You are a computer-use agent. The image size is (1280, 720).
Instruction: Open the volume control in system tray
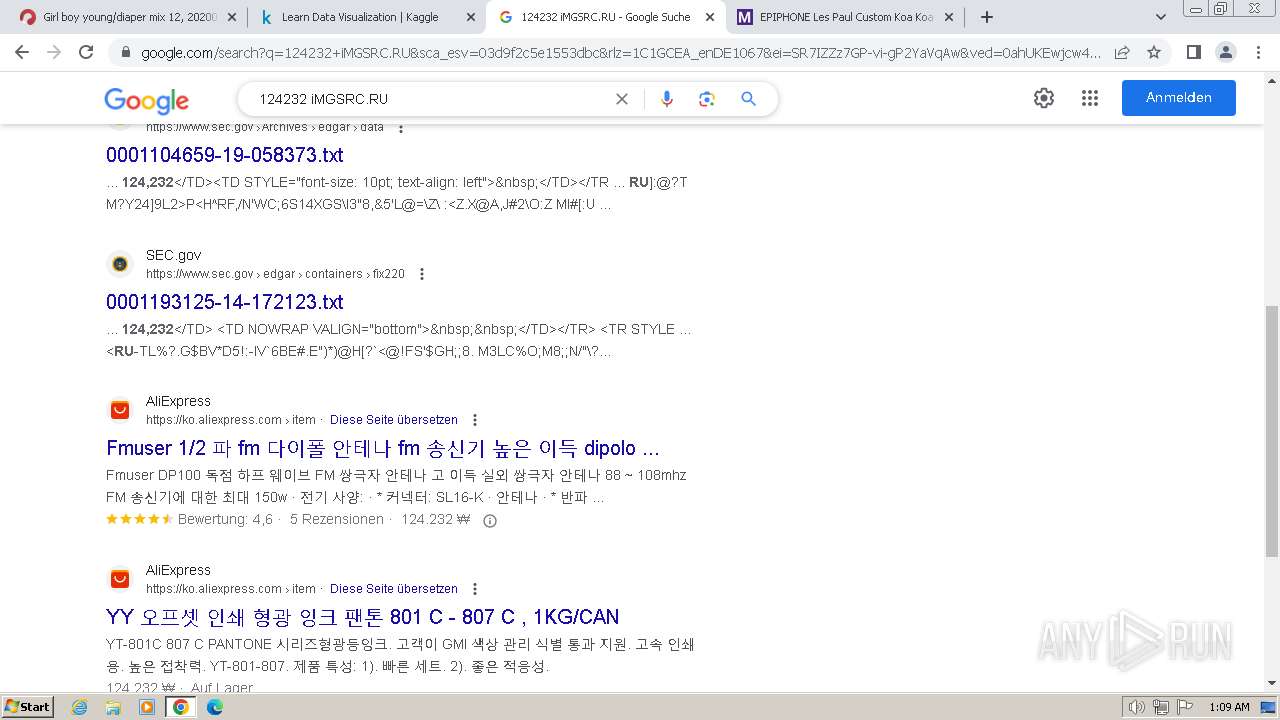[x=1137, y=707]
